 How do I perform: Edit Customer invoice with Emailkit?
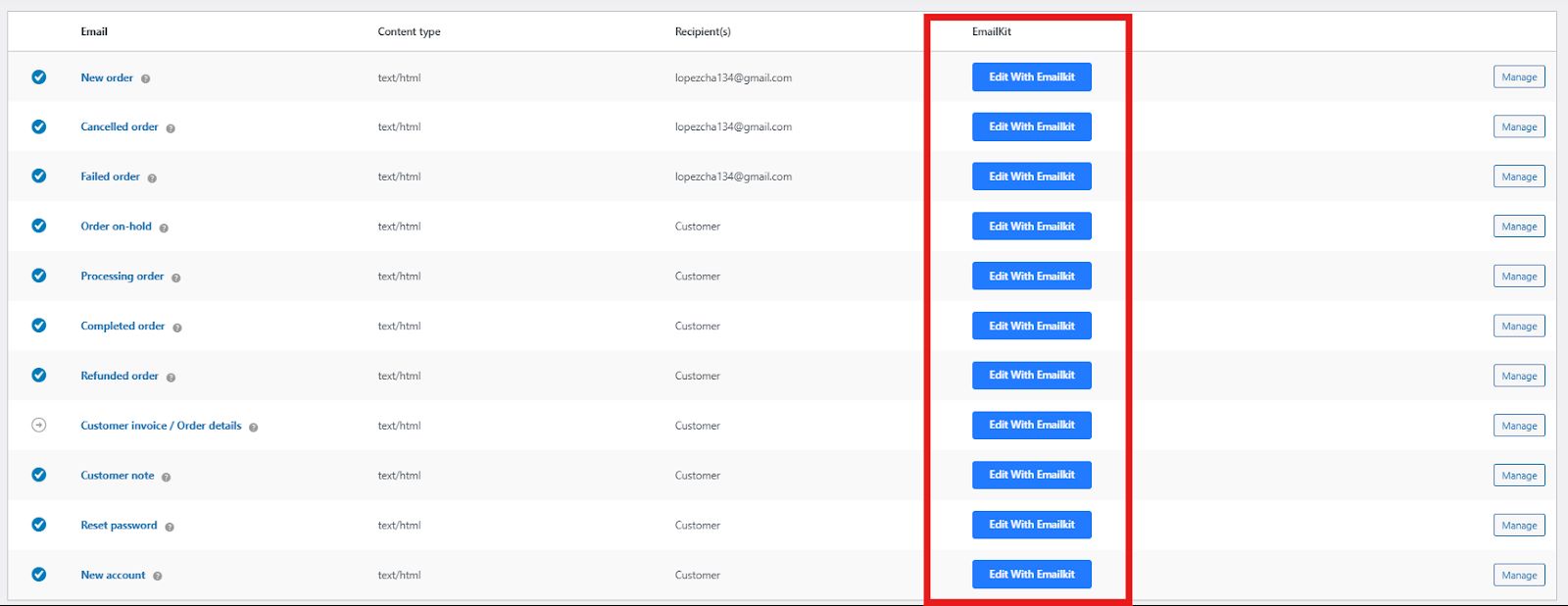pyautogui.click(x=1032, y=426)
